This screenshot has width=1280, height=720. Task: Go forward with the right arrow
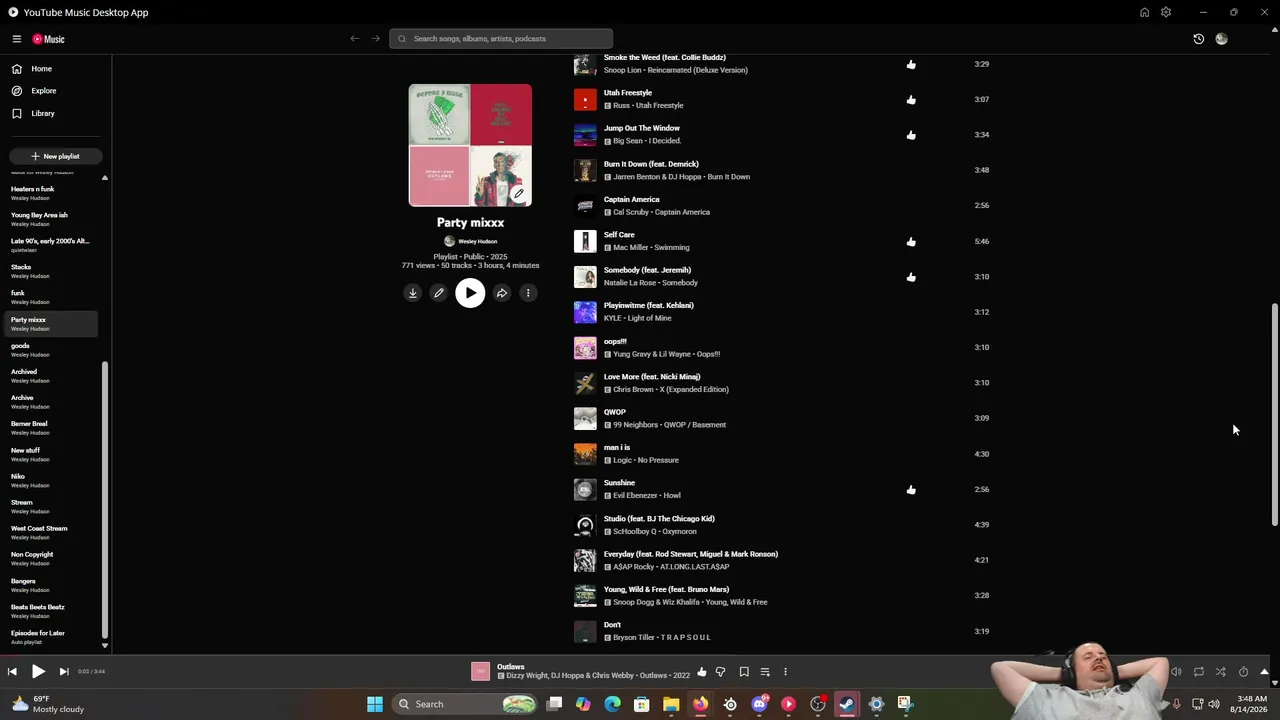click(x=376, y=39)
